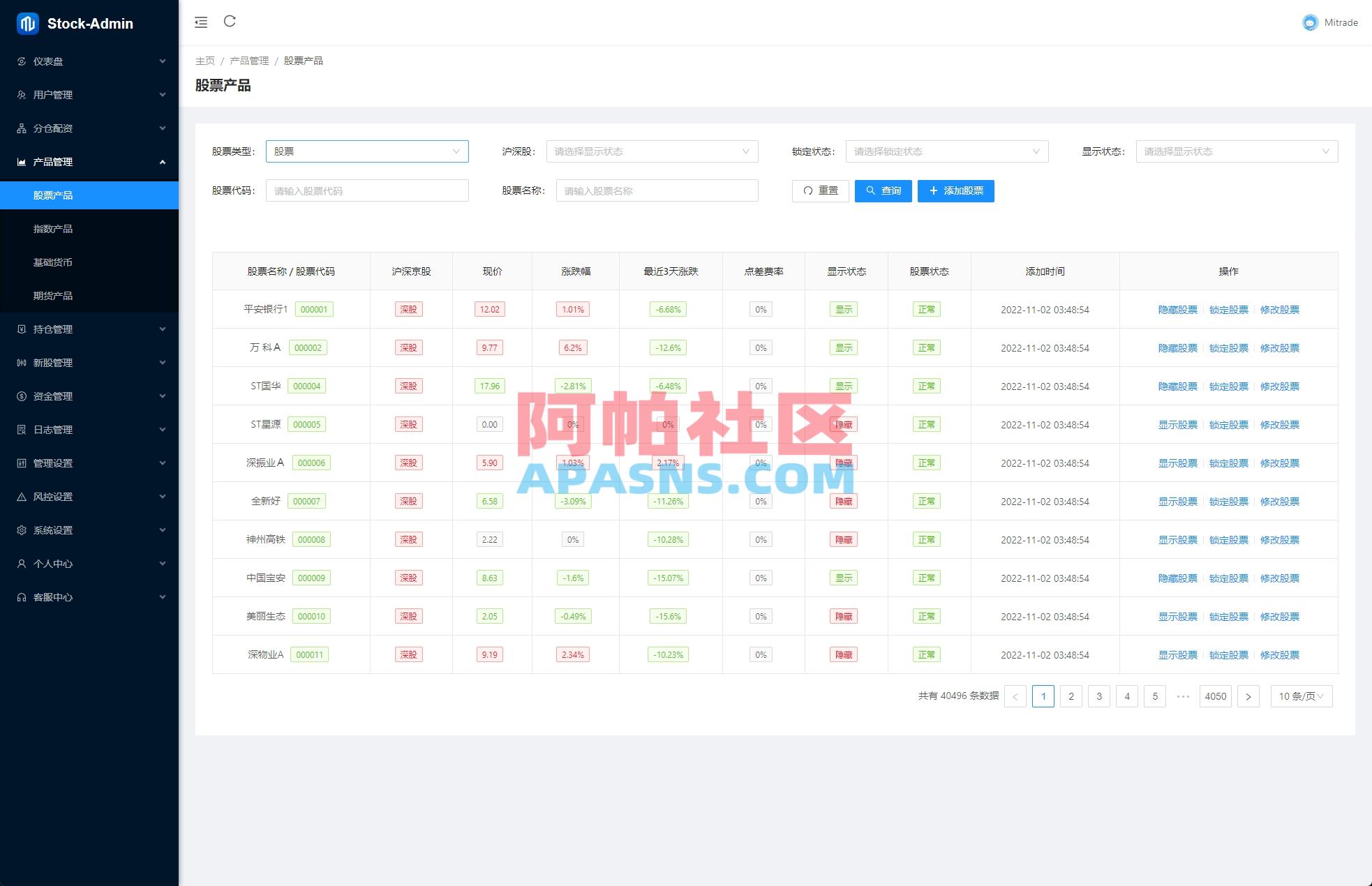Click the 仪表盘 dashboard sidebar icon

[22, 61]
